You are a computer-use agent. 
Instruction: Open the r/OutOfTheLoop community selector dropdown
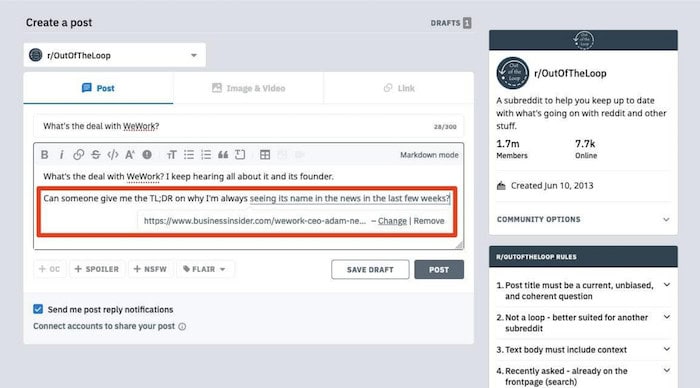tap(115, 55)
